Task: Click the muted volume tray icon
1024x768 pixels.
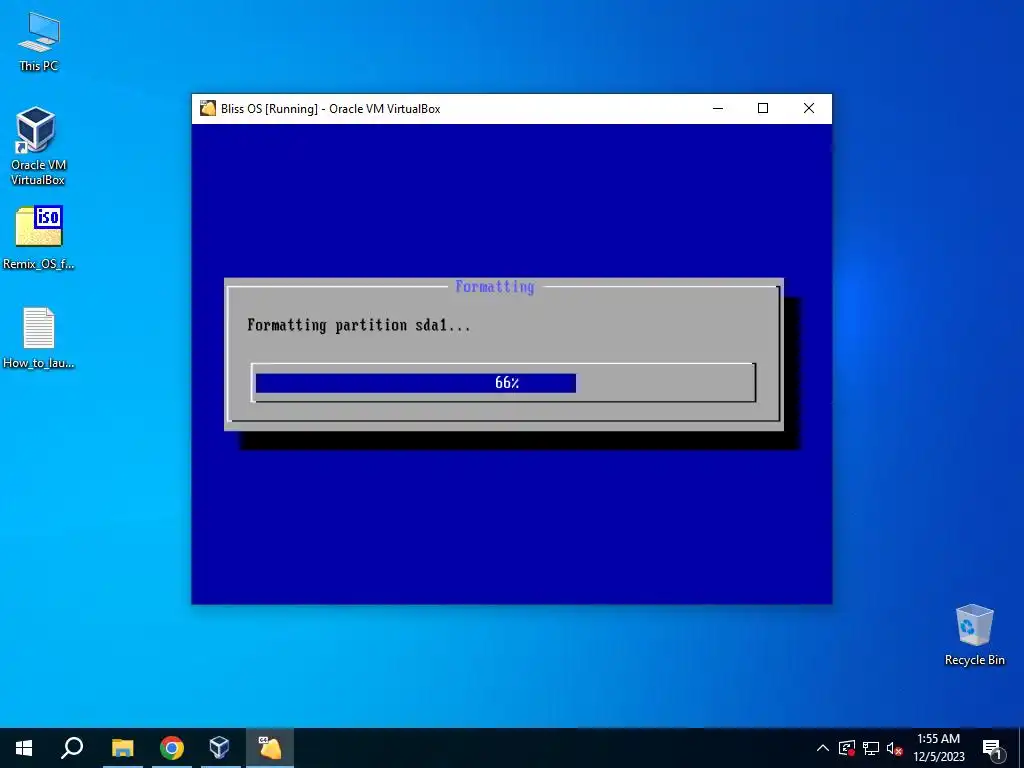Action: pos(894,748)
